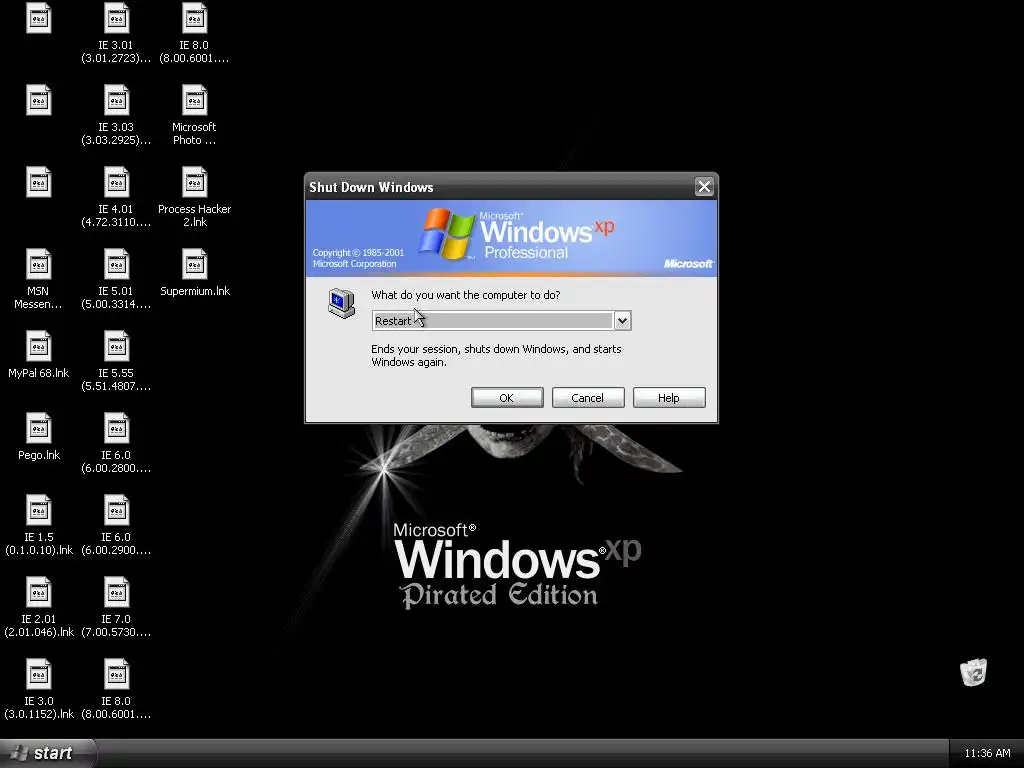Click the 11:36 AM taskbar clock

pos(987,753)
